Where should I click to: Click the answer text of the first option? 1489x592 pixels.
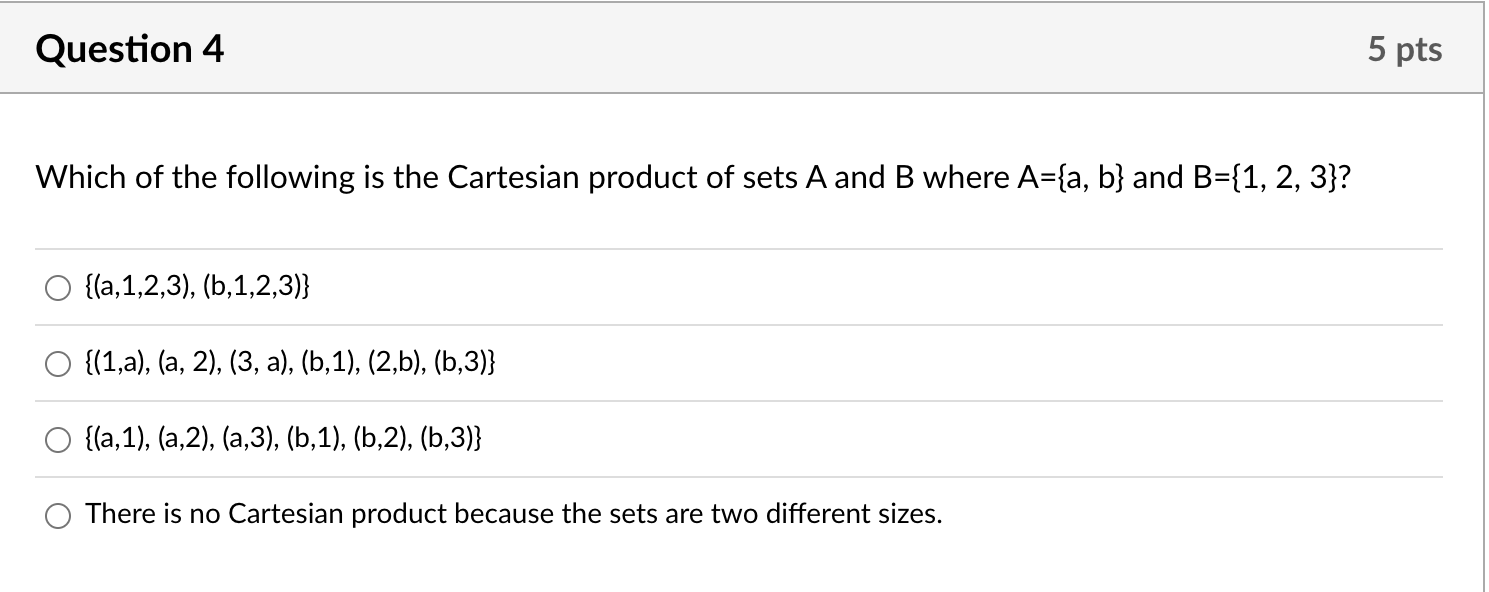coord(199,289)
